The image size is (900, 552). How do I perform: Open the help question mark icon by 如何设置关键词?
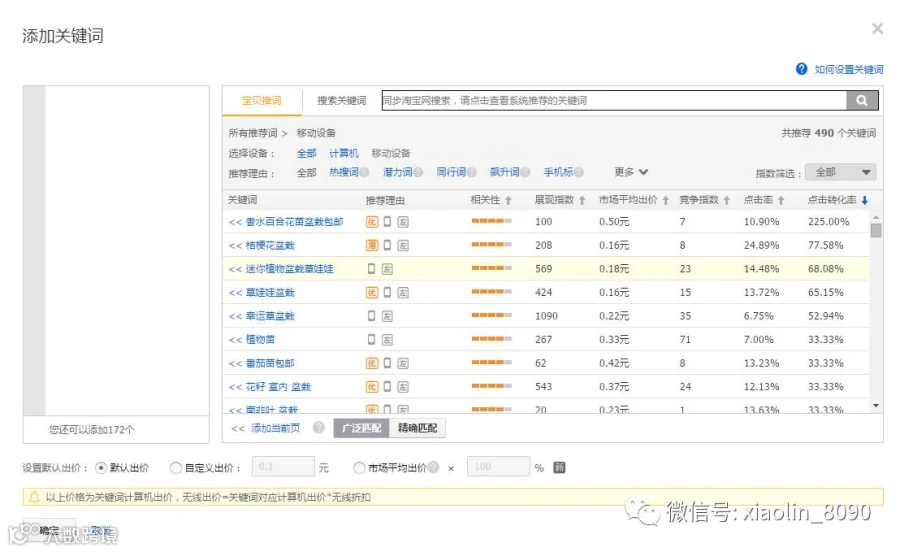click(801, 69)
